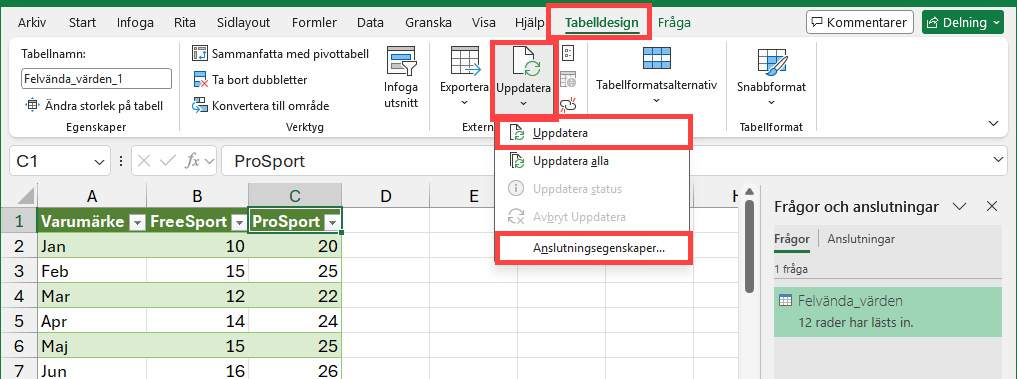The image size is (1017, 379).
Task: Click Ta bort dubbletter icon
Action: (200, 80)
